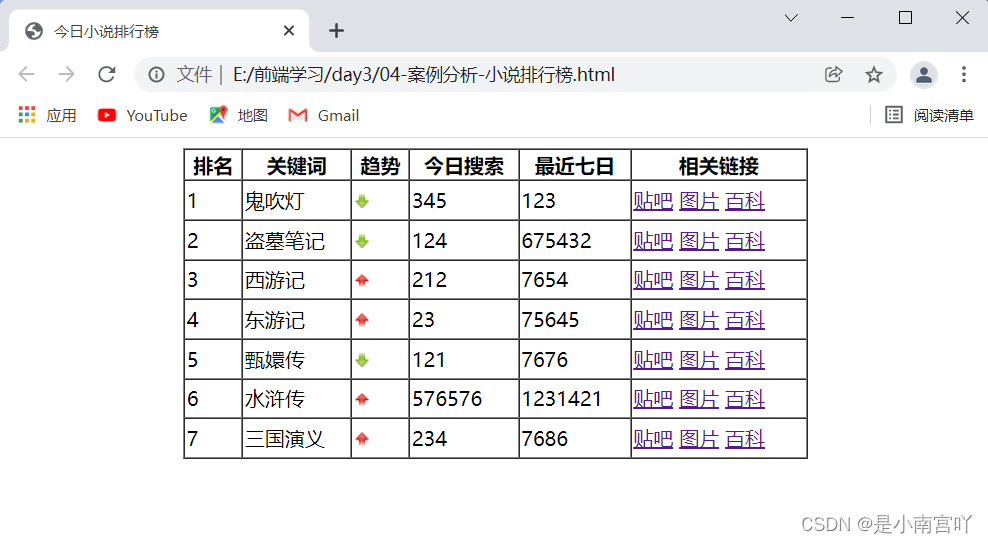Click red up arrow in 东游记 row
Viewport: 988px width, 544px height.
[x=362, y=320]
